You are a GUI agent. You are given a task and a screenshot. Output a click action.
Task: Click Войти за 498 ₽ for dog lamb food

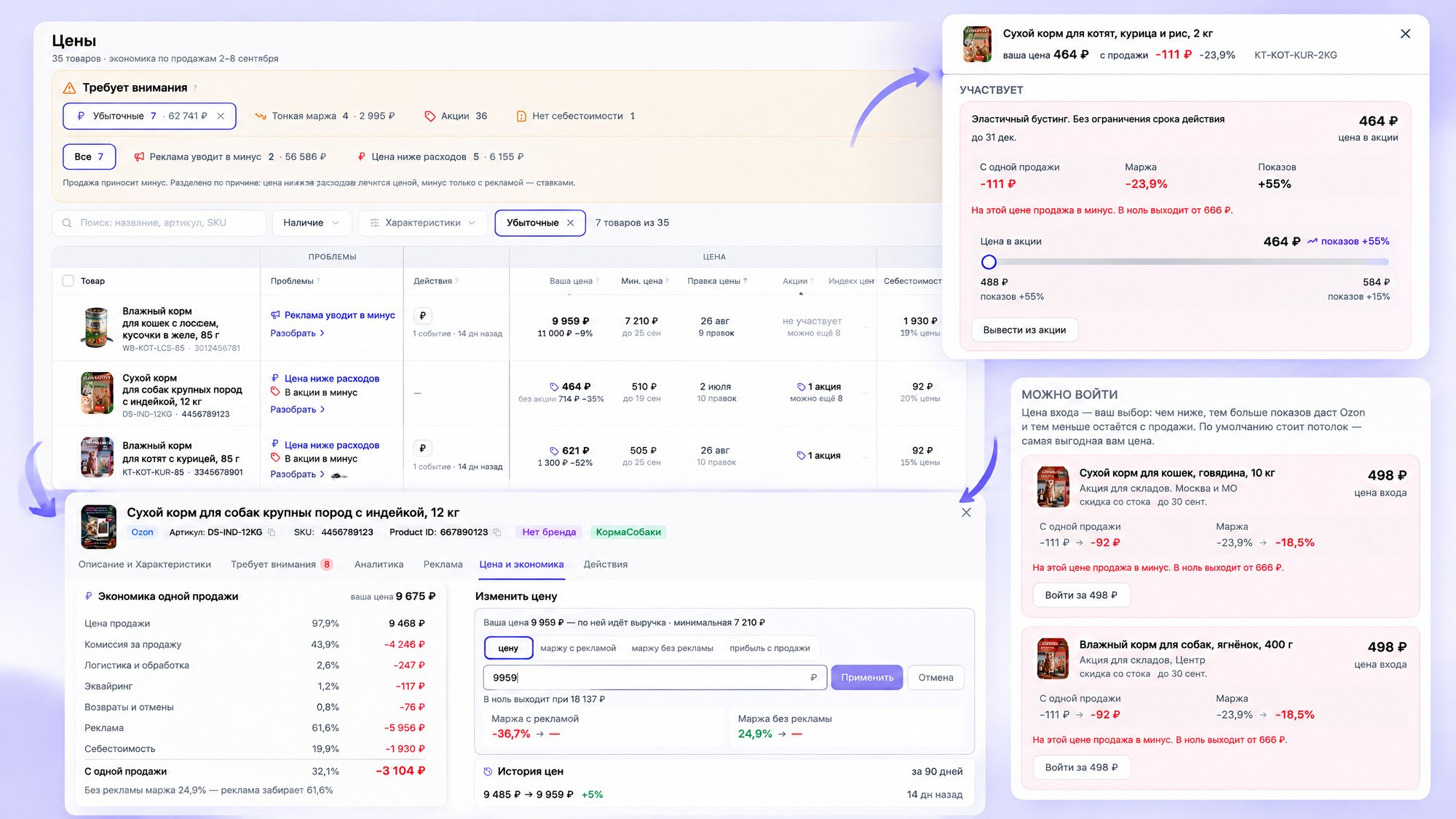point(1081,767)
